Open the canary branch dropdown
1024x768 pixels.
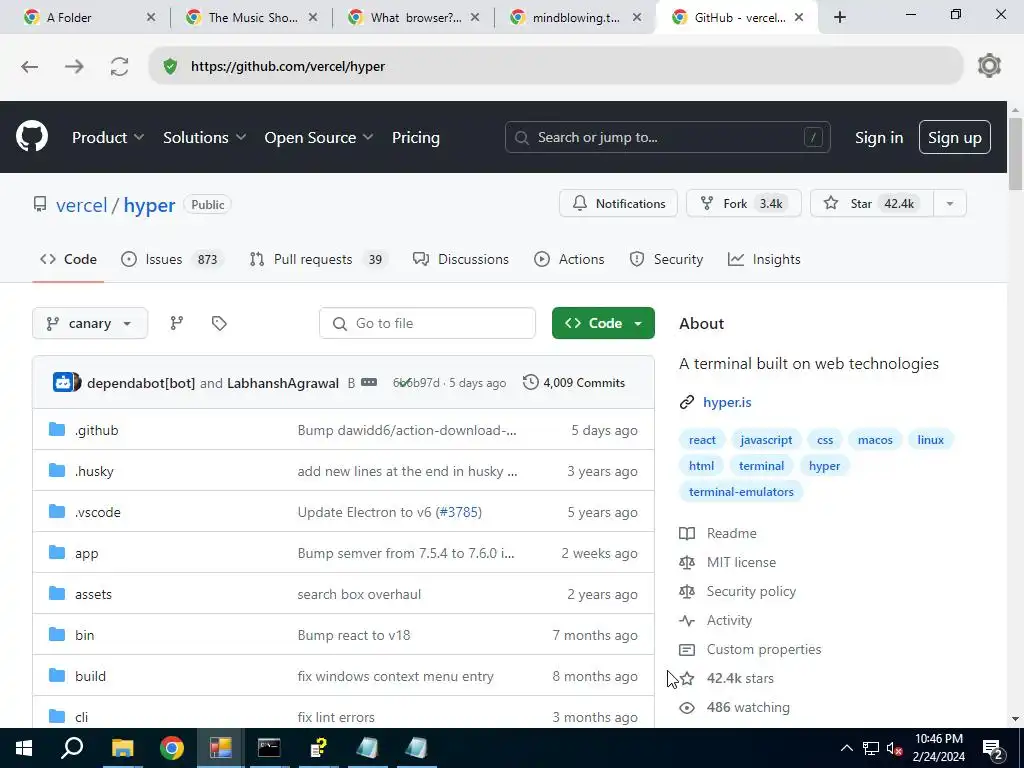[90, 323]
